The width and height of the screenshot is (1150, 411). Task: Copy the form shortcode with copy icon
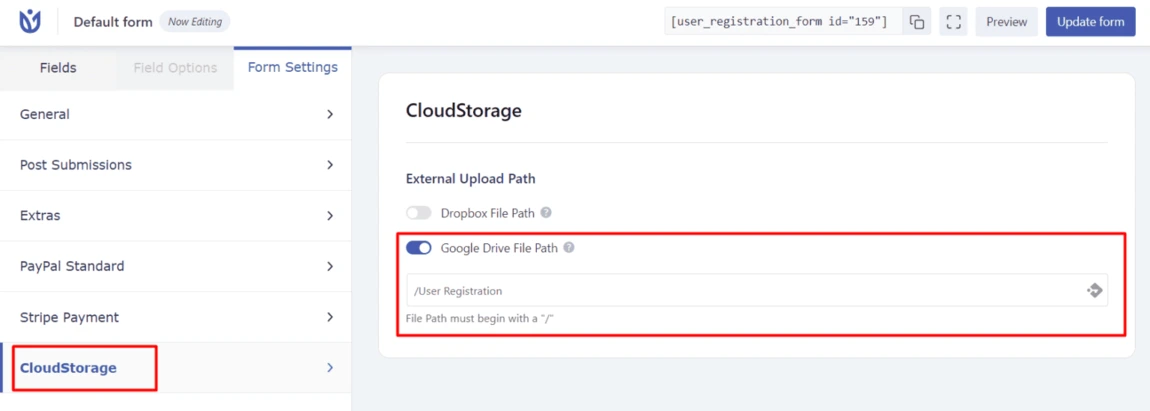tap(917, 22)
